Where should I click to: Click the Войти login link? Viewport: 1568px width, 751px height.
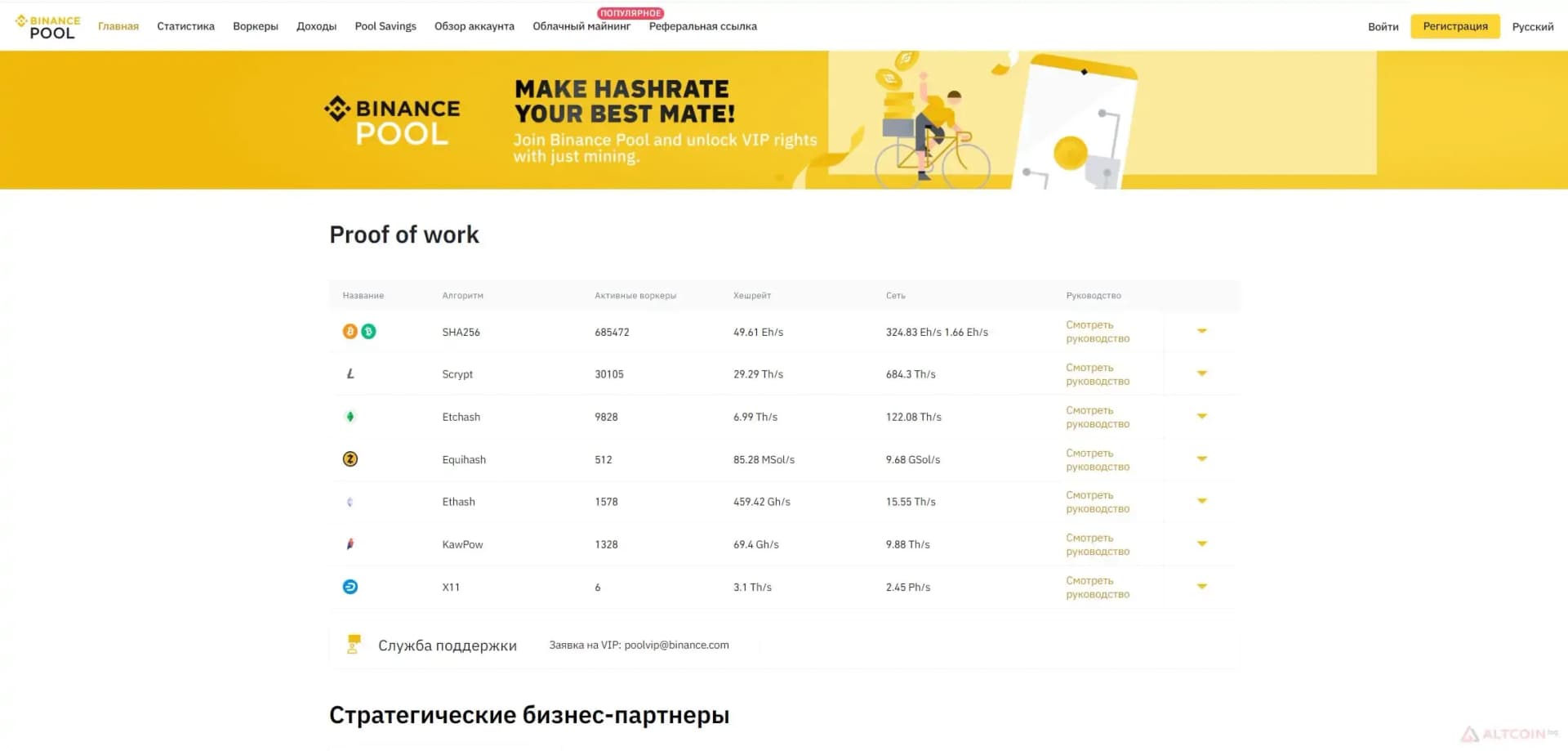[1383, 27]
